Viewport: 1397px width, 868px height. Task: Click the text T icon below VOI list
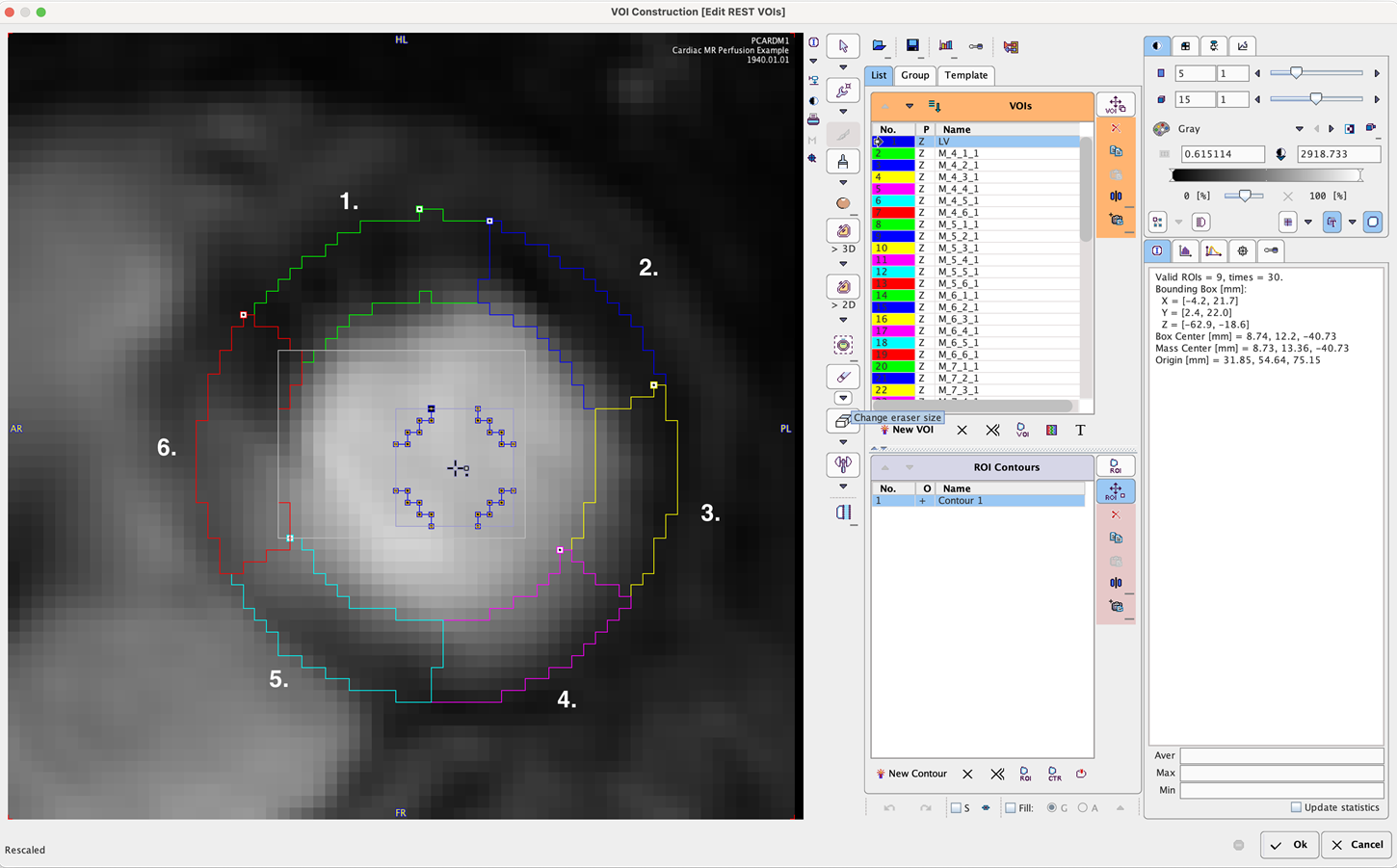1080,430
